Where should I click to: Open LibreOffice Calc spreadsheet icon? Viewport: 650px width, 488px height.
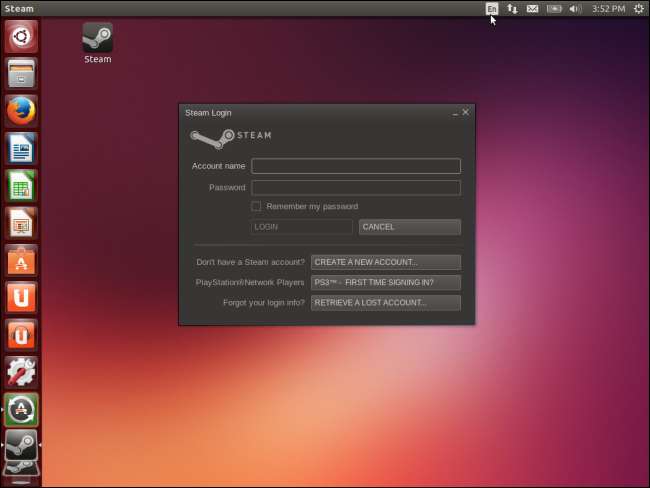click(x=21, y=186)
